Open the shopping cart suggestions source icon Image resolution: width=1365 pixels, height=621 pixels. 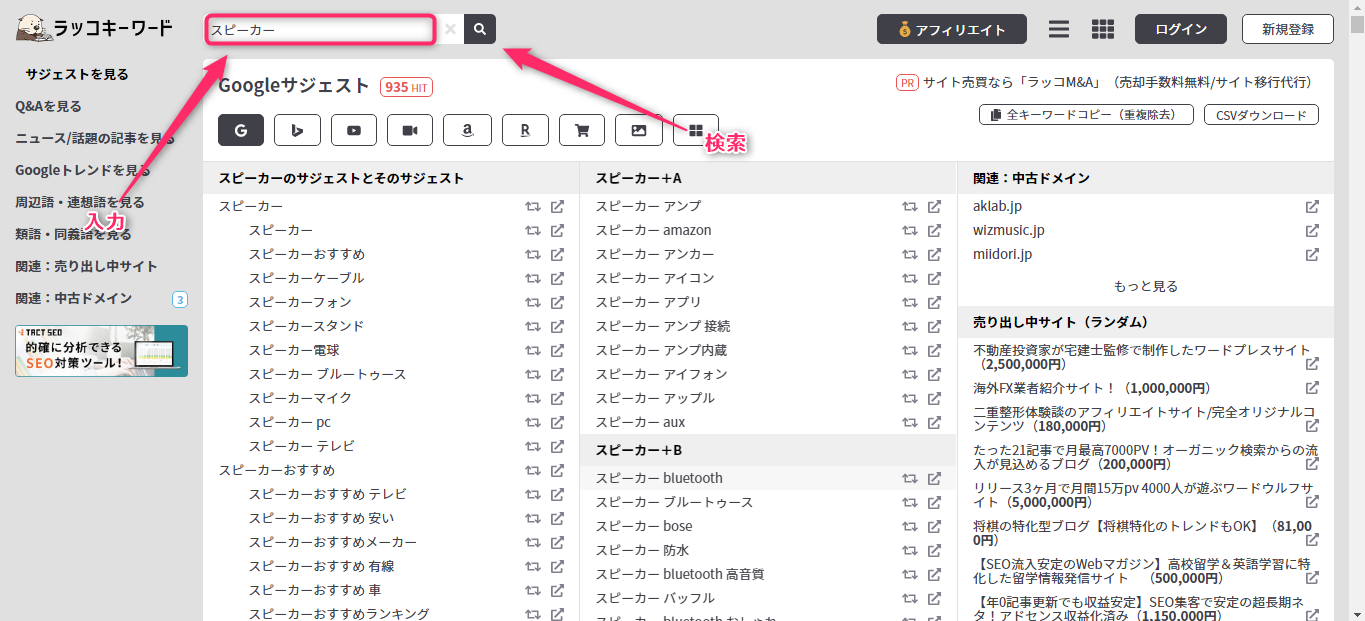click(581, 129)
